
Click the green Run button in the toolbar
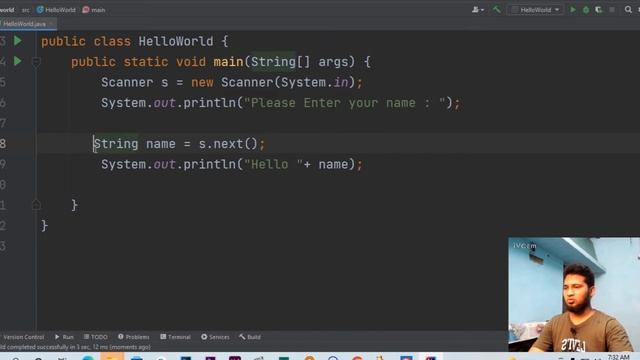pyautogui.click(x=573, y=9)
